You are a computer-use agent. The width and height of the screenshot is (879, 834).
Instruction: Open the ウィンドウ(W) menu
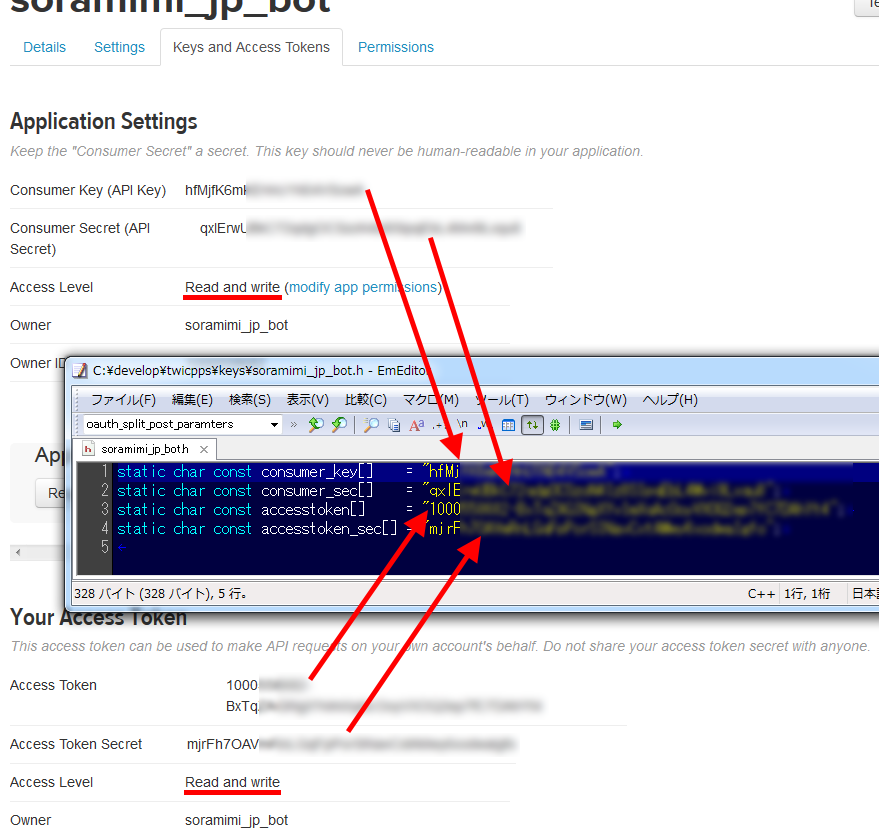(x=585, y=400)
